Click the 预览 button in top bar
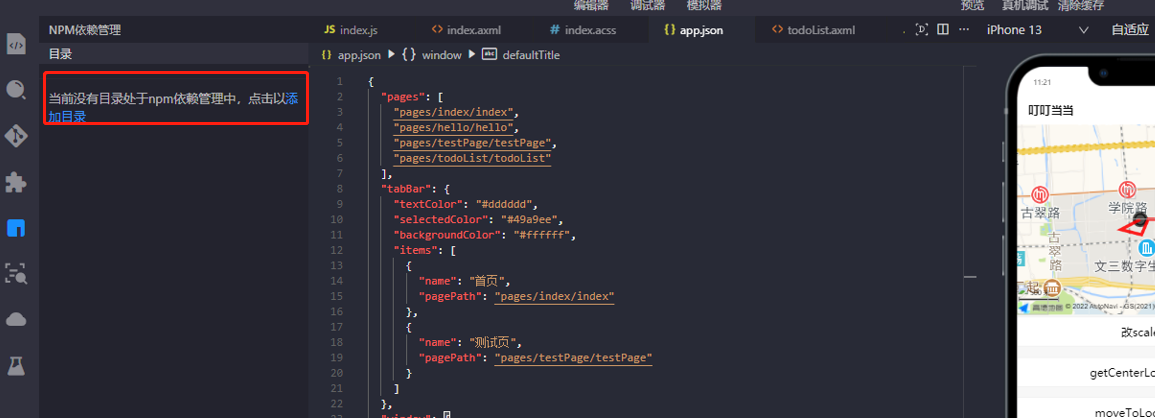Image resolution: width=1155 pixels, height=418 pixels. tap(972, 5)
